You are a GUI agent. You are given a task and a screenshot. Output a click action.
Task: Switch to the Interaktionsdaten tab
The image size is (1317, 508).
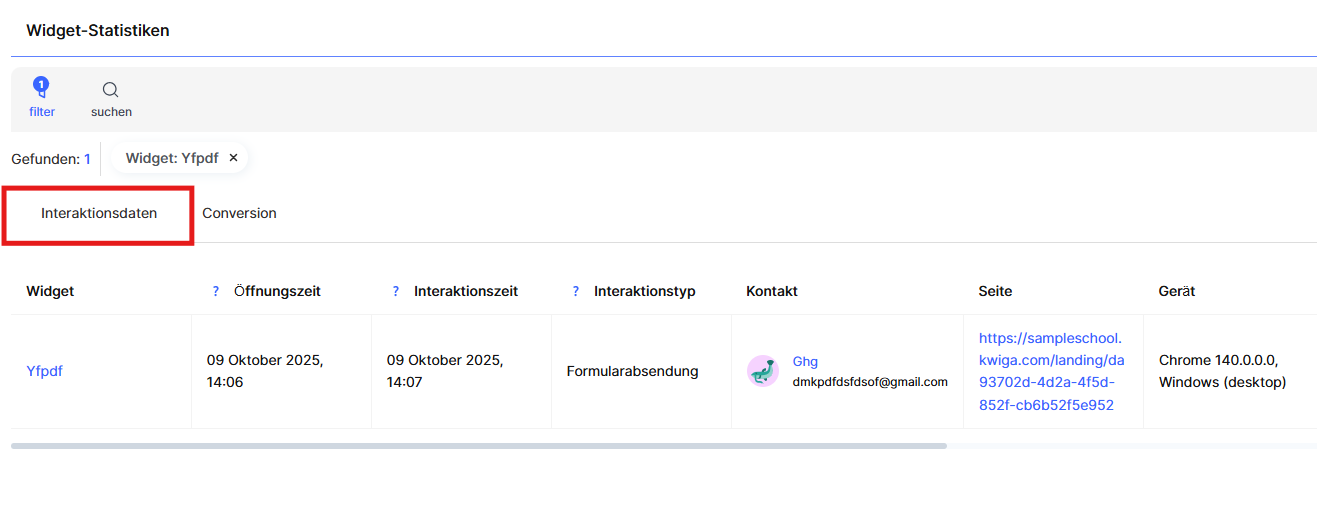click(99, 214)
